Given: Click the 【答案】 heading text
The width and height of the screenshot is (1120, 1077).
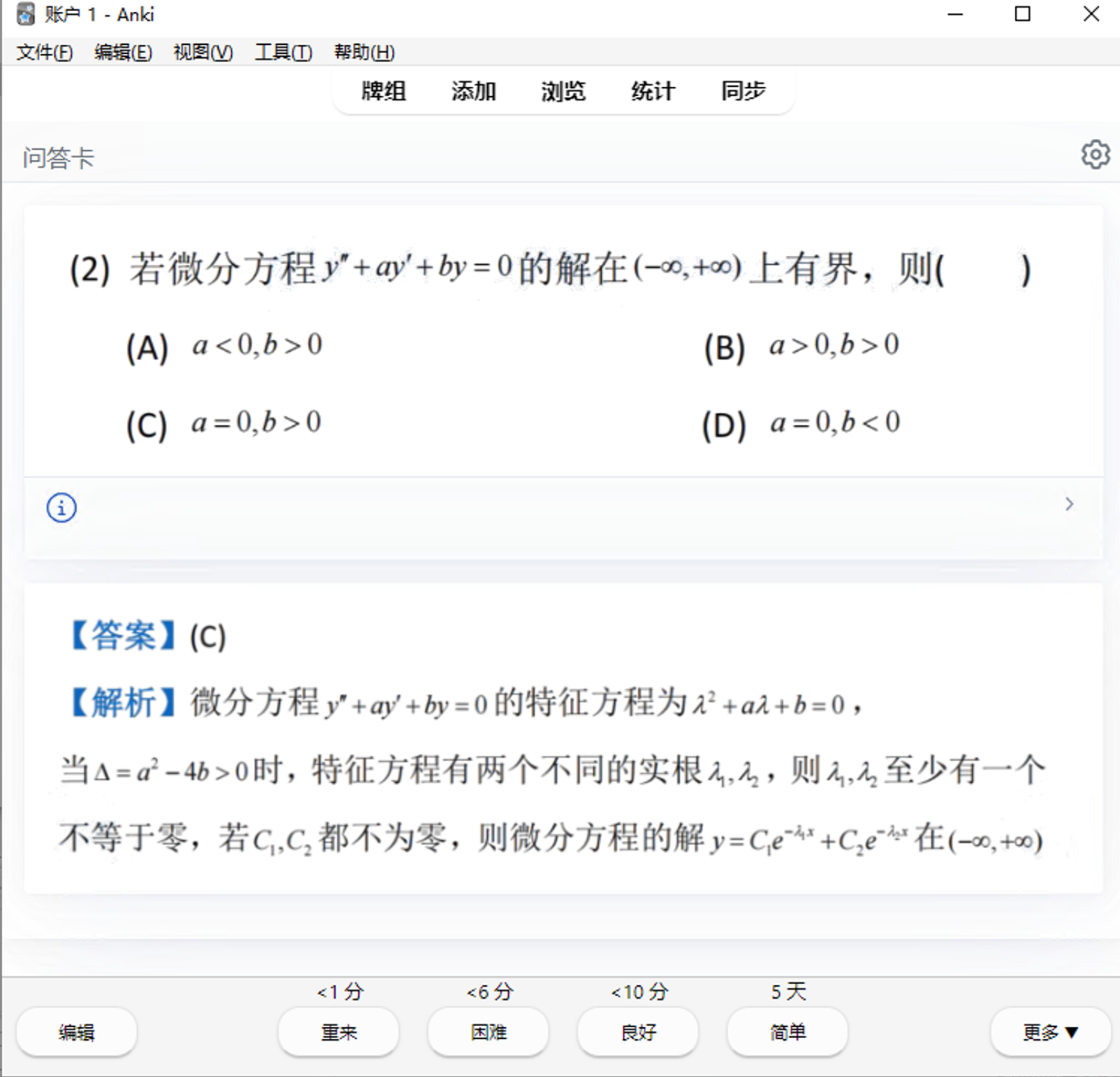Looking at the screenshot, I should pos(123,636).
